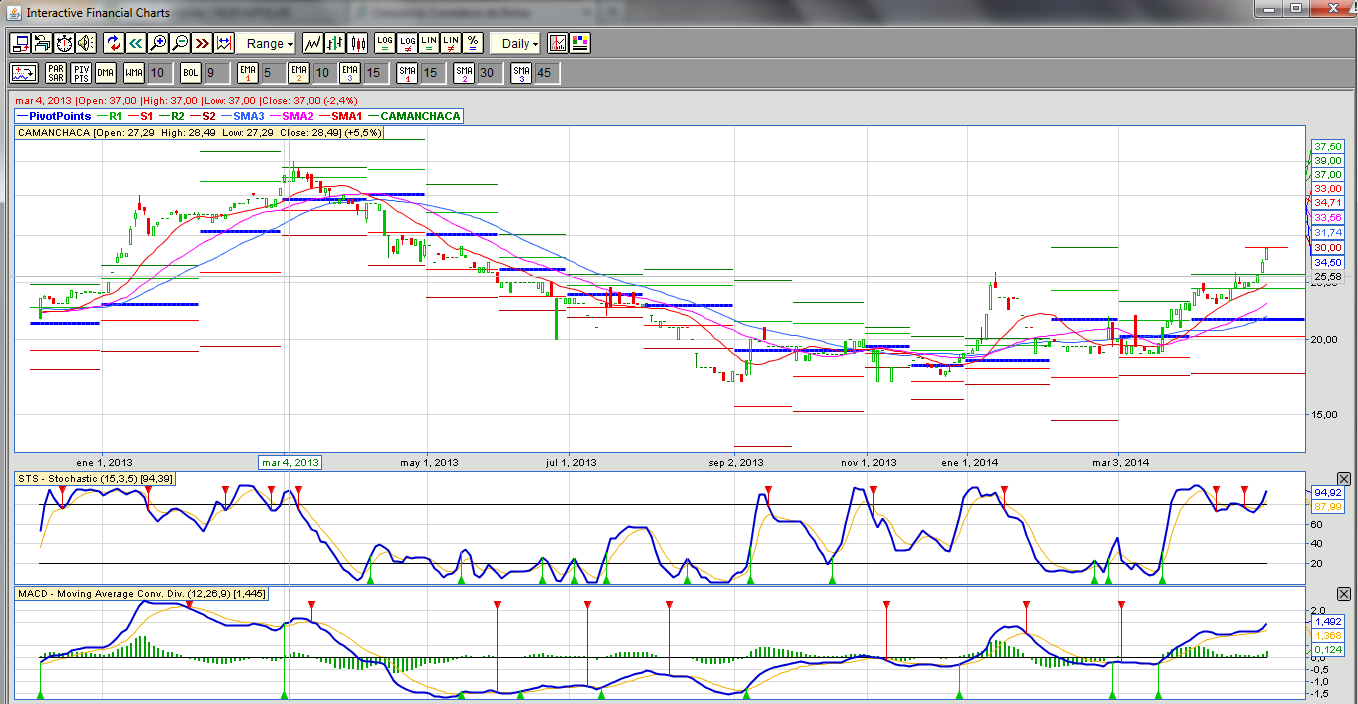Toggle the Pivot Points indicator
The height and width of the screenshot is (704, 1358).
pos(81,73)
